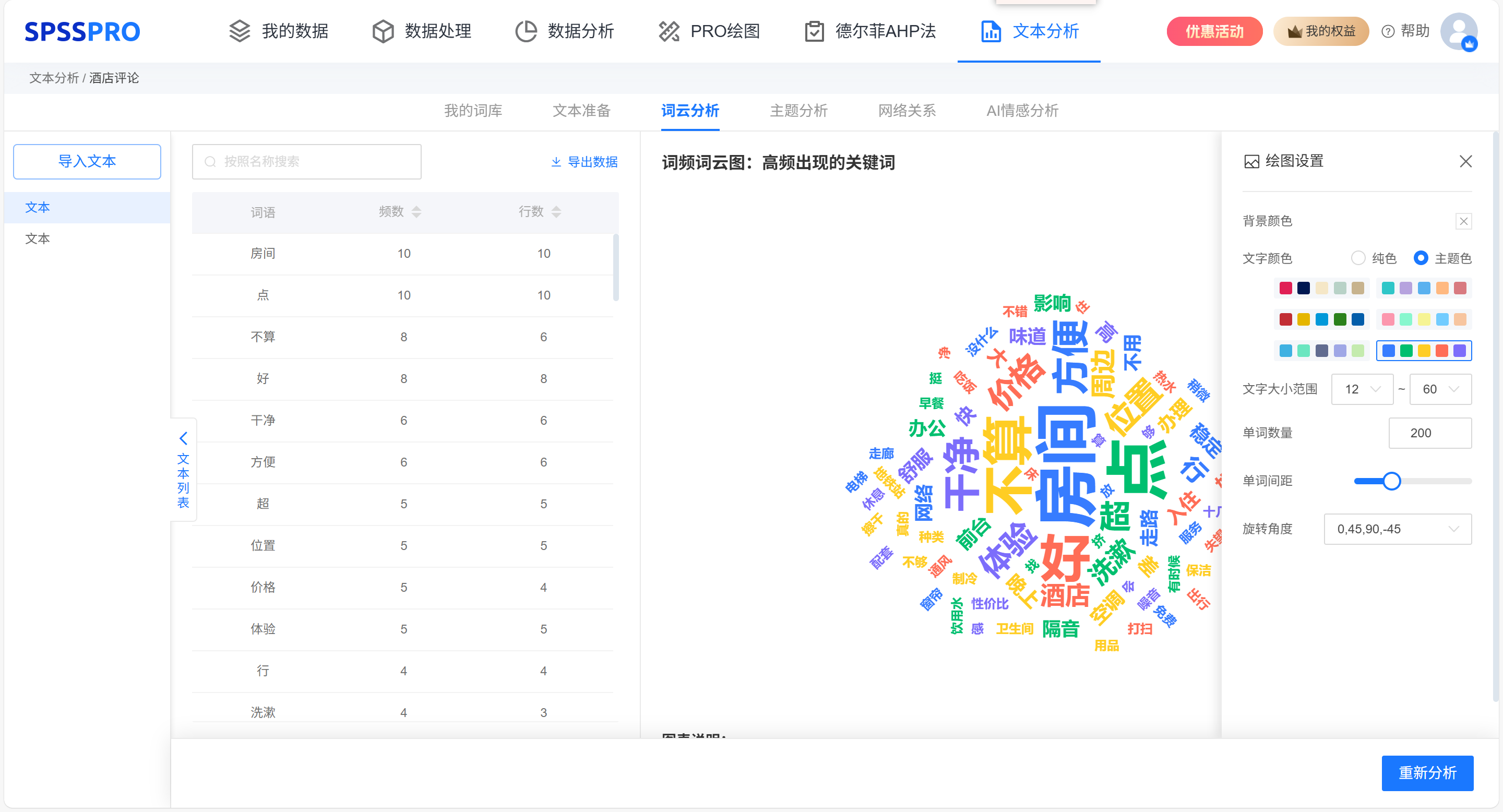The height and width of the screenshot is (812, 1503).
Task: Select the 主题色 radio option
Action: (x=1421, y=258)
